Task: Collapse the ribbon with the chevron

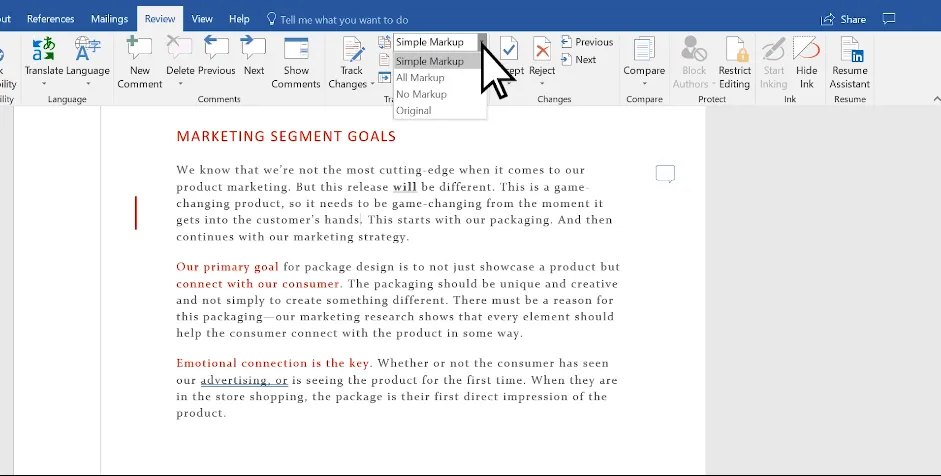Action: point(937,99)
